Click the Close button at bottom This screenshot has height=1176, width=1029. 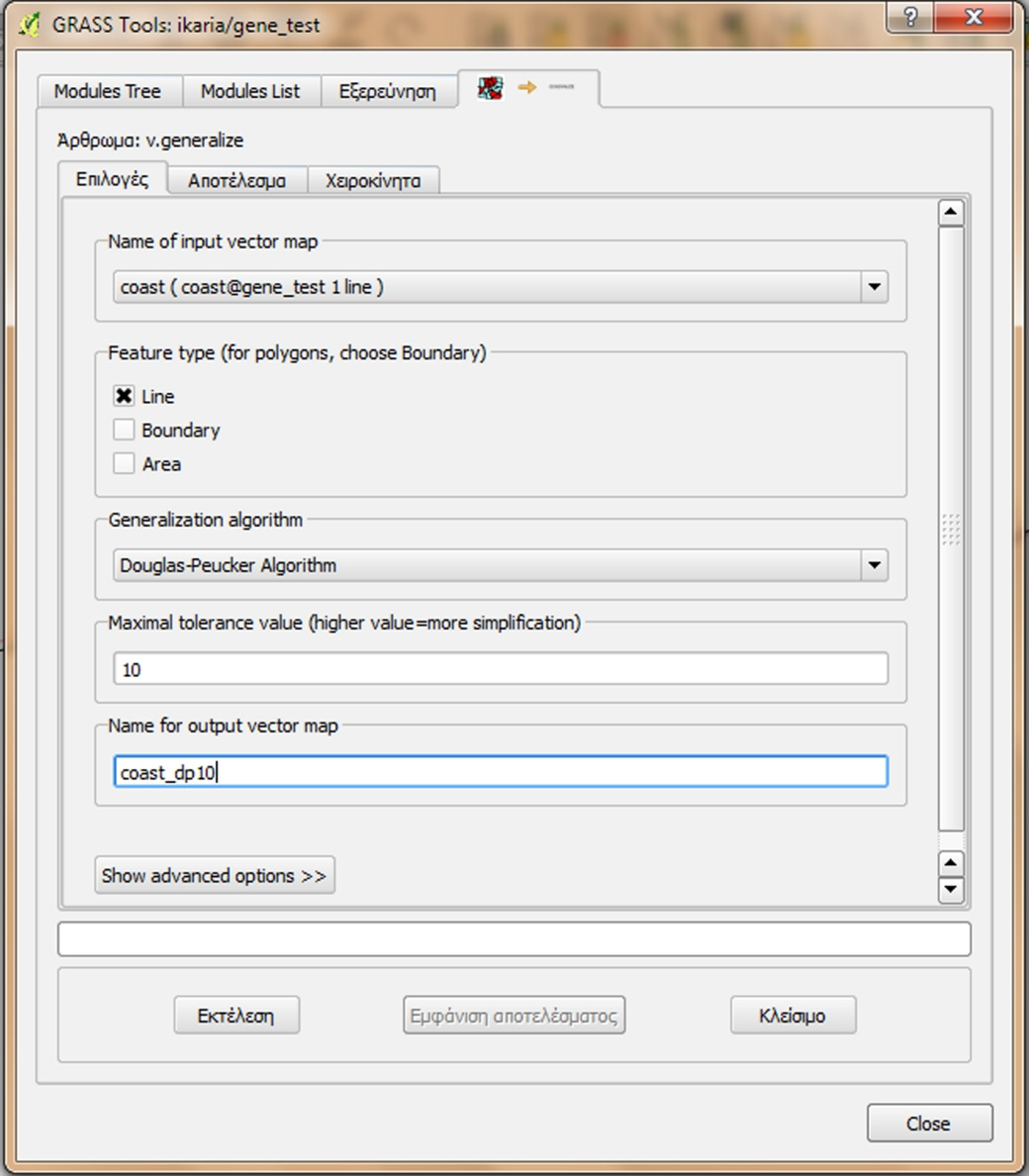pyautogui.click(x=929, y=1123)
